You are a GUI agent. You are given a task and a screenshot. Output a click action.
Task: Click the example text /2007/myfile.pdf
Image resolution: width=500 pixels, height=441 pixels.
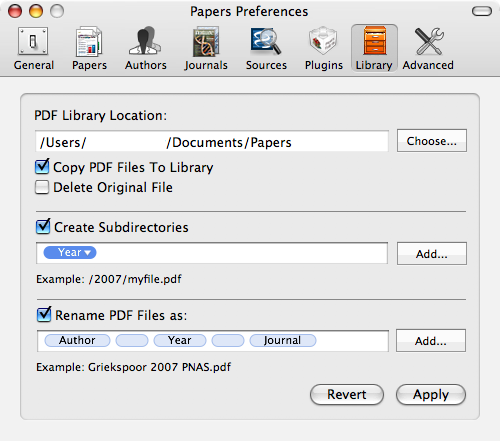pyautogui.click(x=135, y=279)
